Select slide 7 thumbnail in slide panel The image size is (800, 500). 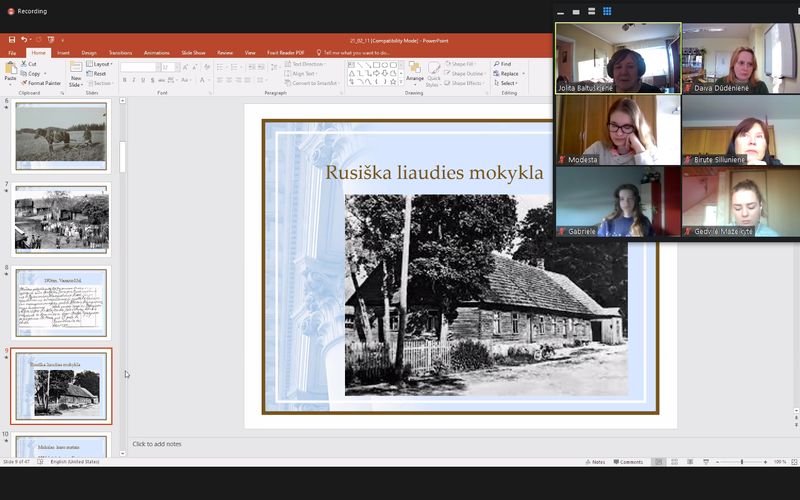pyautogui.click(x=61, y=221)
